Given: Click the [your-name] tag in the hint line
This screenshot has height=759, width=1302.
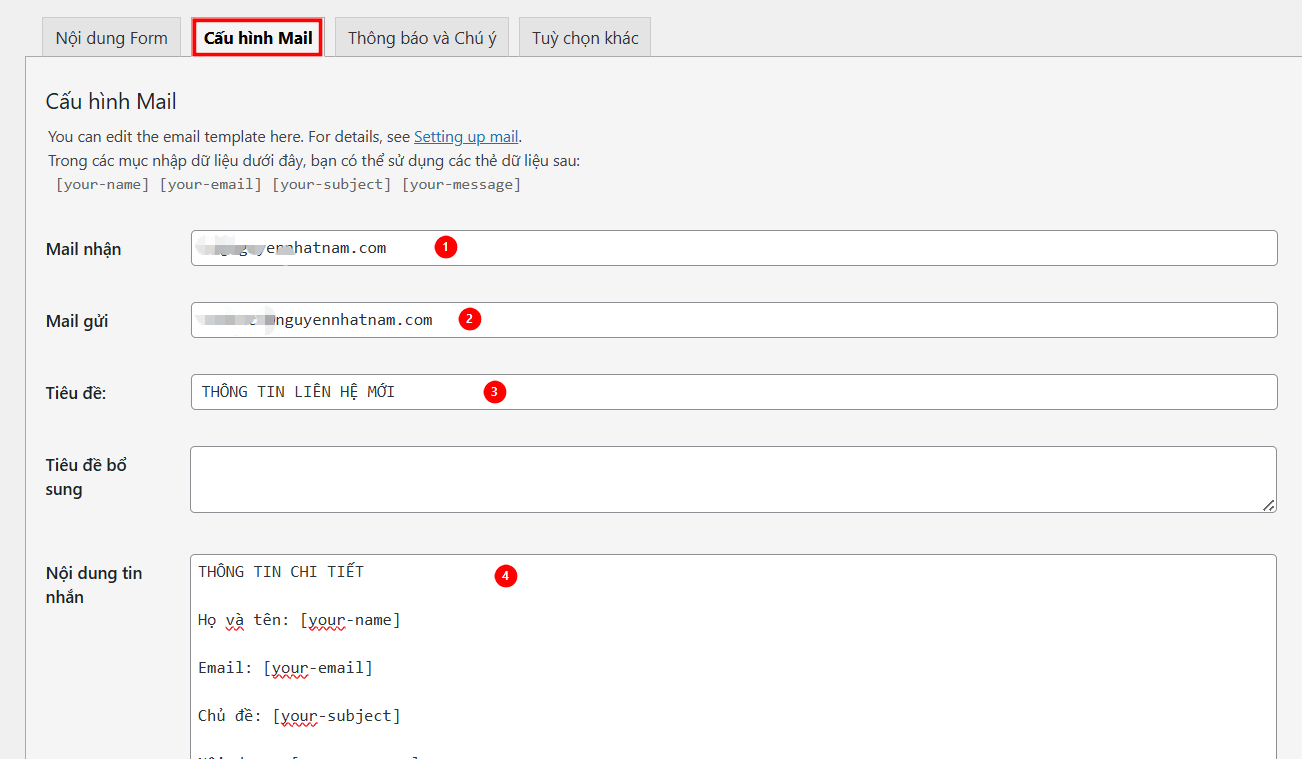Looking at the screenshot, I should click(x=103, y=184).
